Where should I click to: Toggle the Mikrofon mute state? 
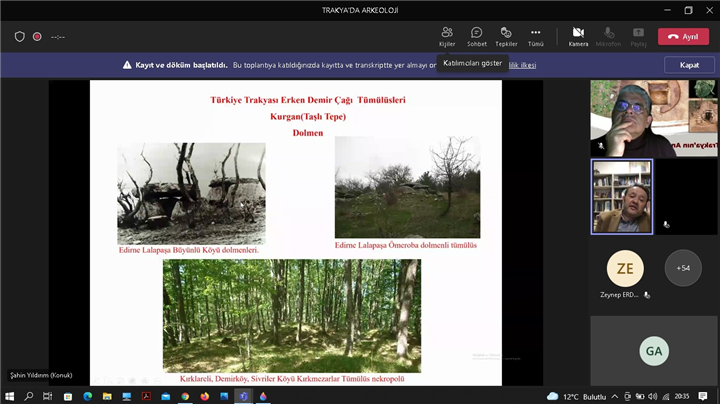tap(608, 36)
